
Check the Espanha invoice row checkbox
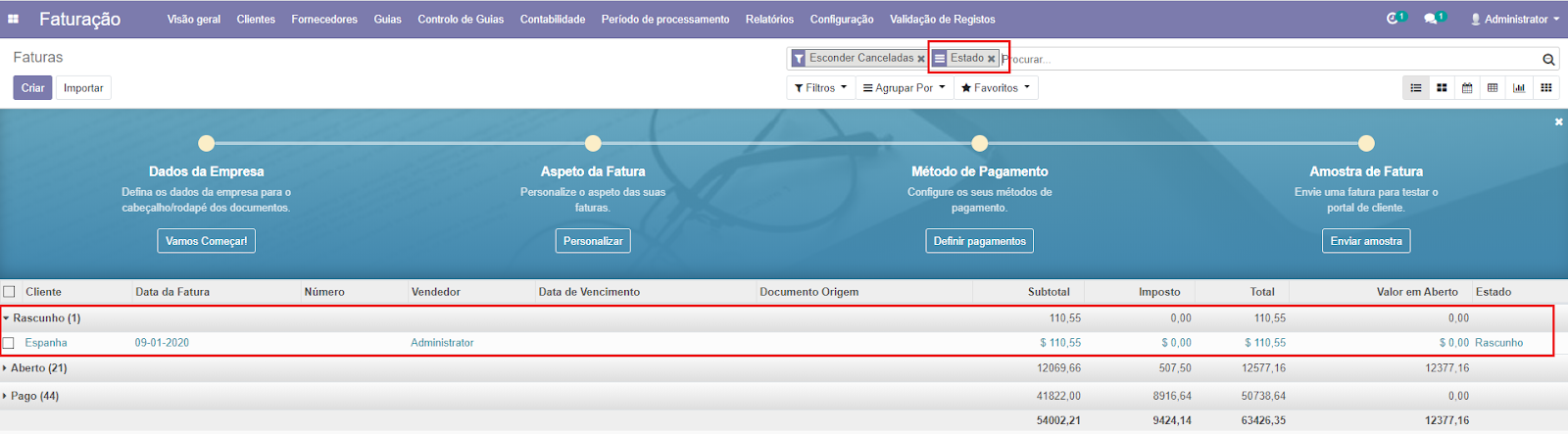[x=10, y=343]
